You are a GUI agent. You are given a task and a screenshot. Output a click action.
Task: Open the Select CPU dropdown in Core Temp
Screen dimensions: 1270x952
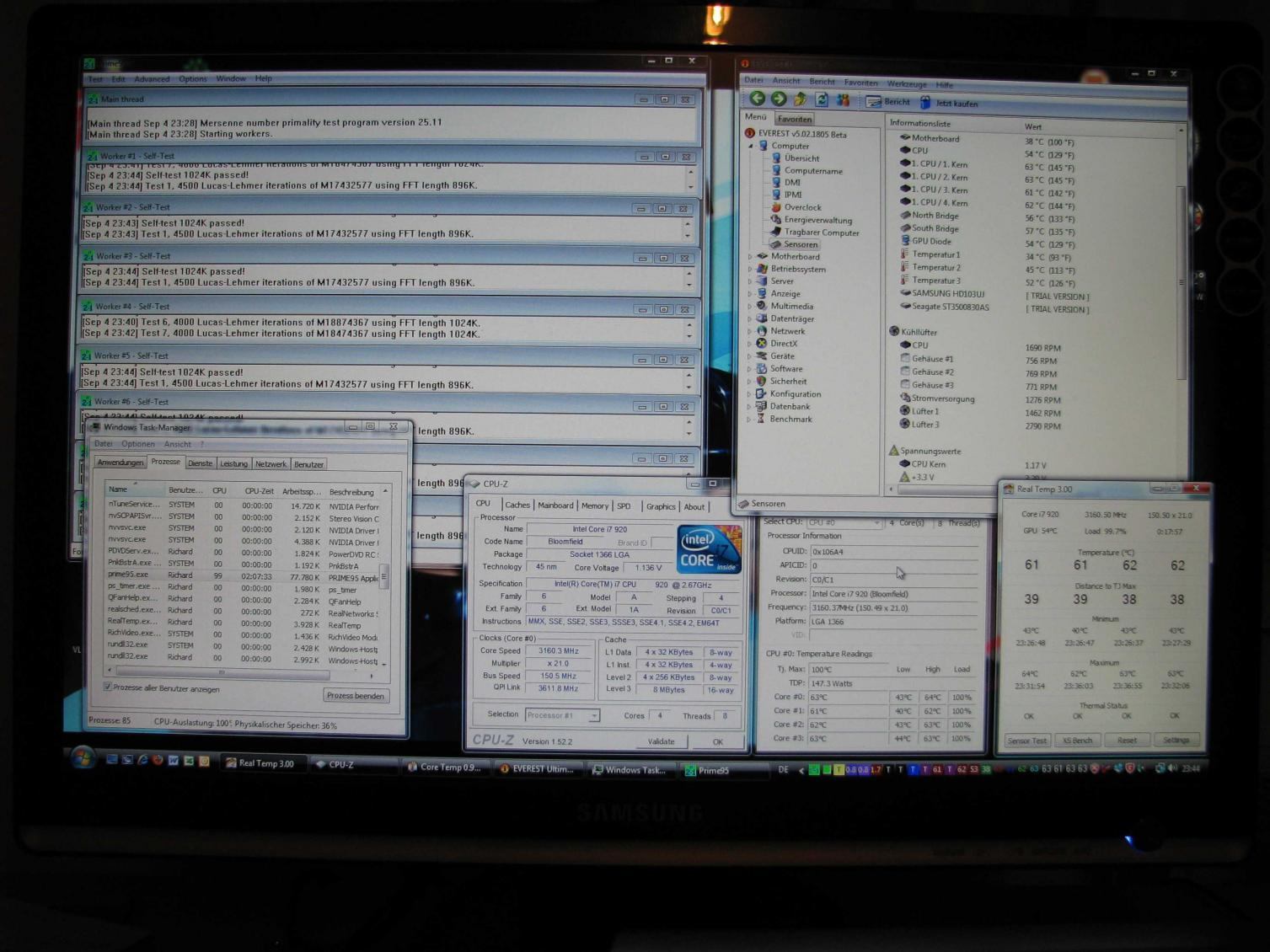coord(844,522)
